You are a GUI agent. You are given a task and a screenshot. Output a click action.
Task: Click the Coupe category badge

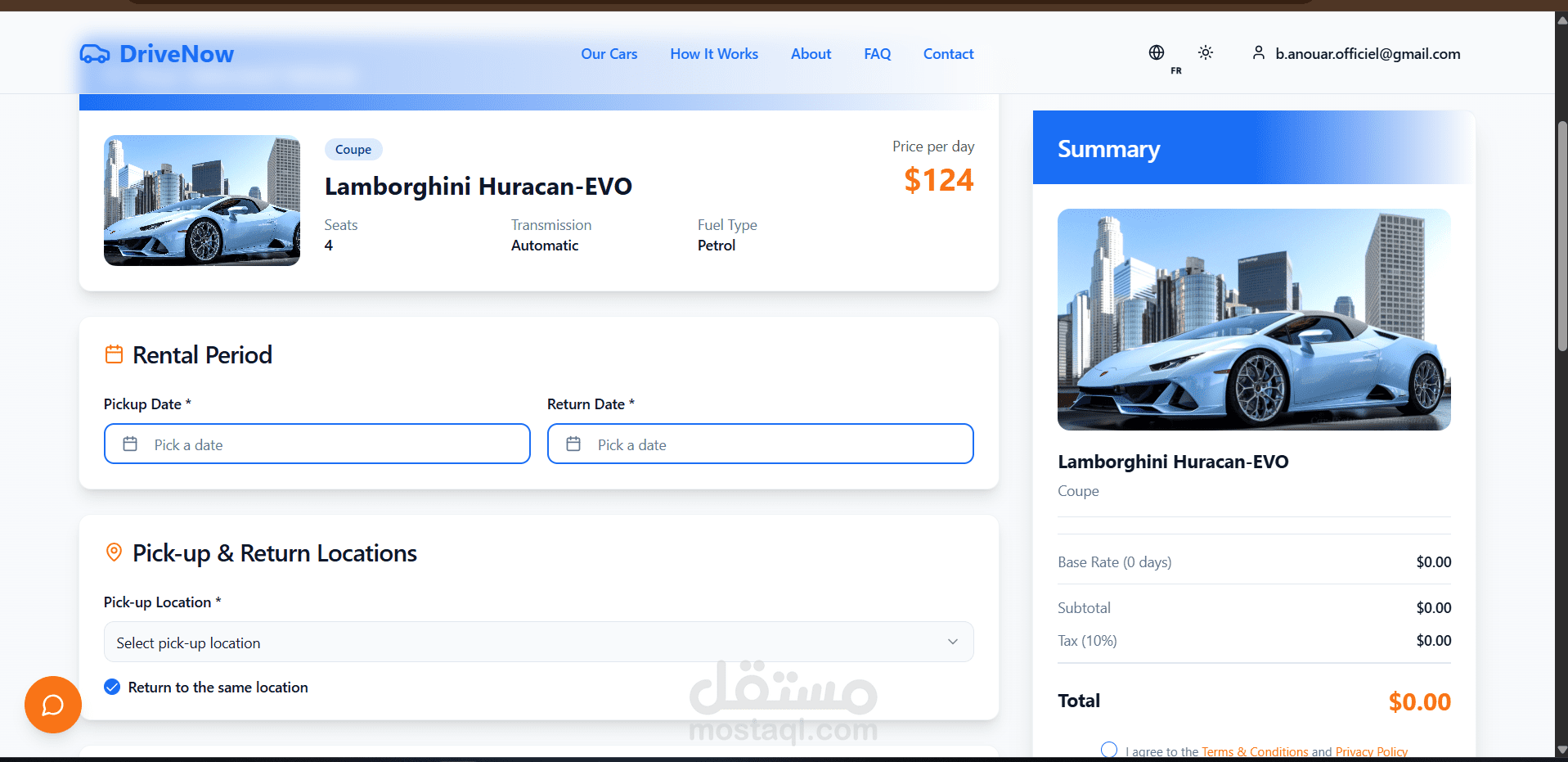coord(353,150)
